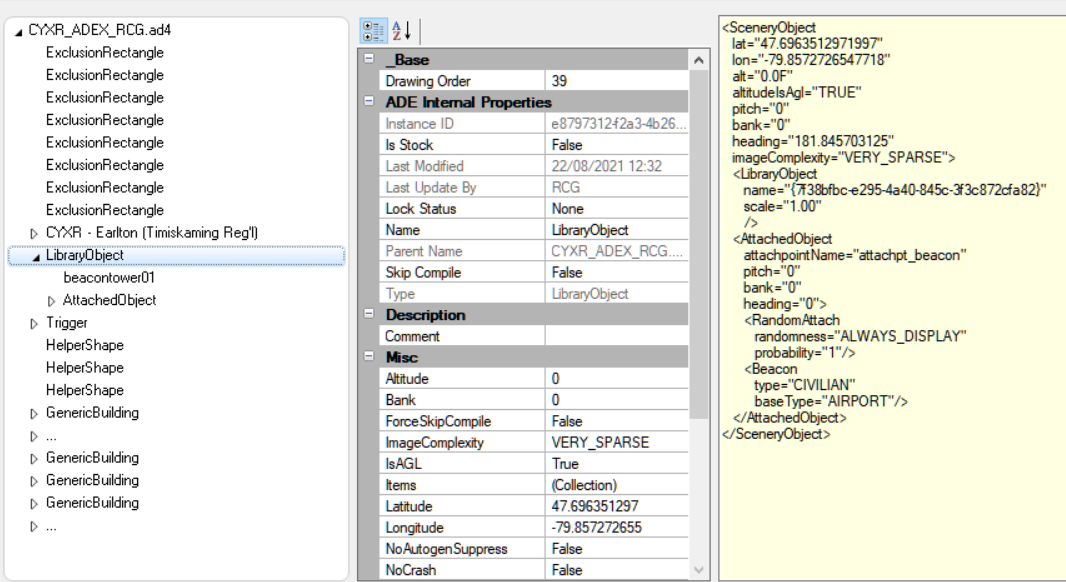Click the attachpointName="attachpt_beacon" XML line
This screenshot has height=582, width=1066.
(855, 255)
